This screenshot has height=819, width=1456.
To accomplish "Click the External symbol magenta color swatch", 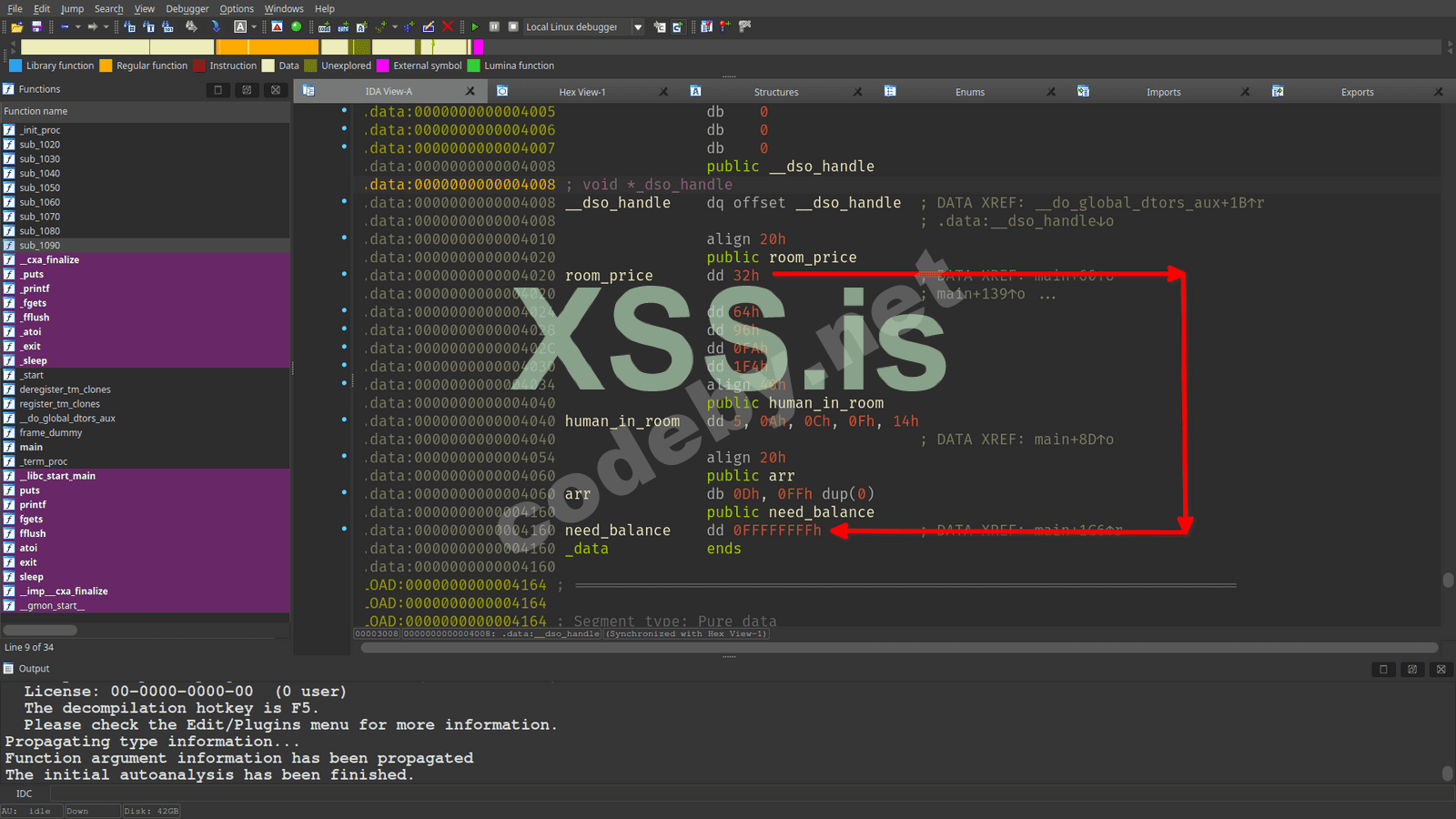I will coord(383,66).
